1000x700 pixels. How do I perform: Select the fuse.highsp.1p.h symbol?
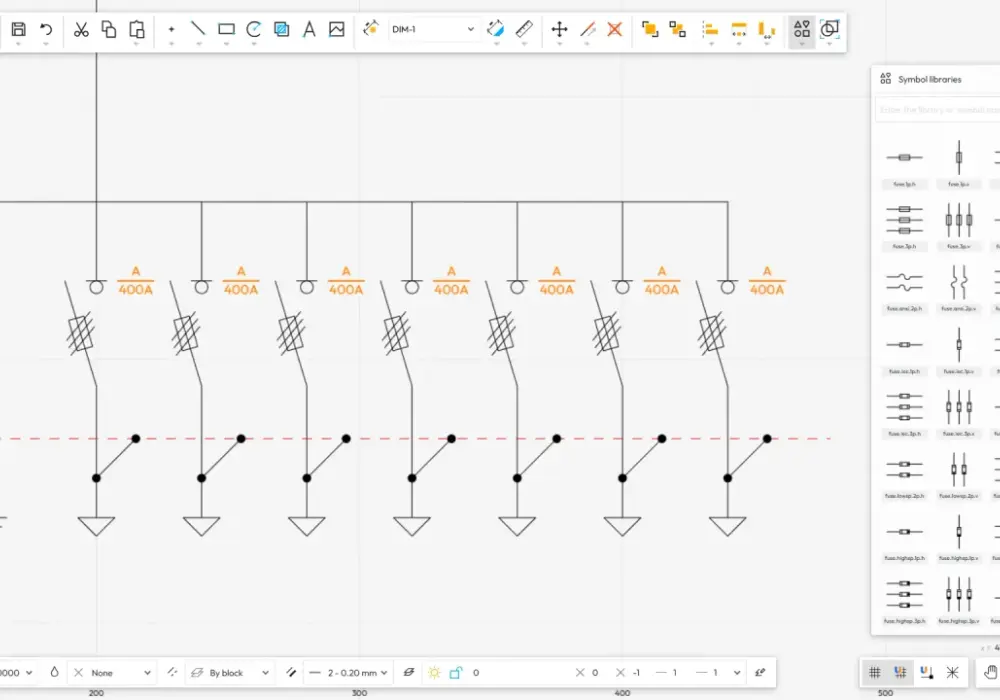(904, 540)
